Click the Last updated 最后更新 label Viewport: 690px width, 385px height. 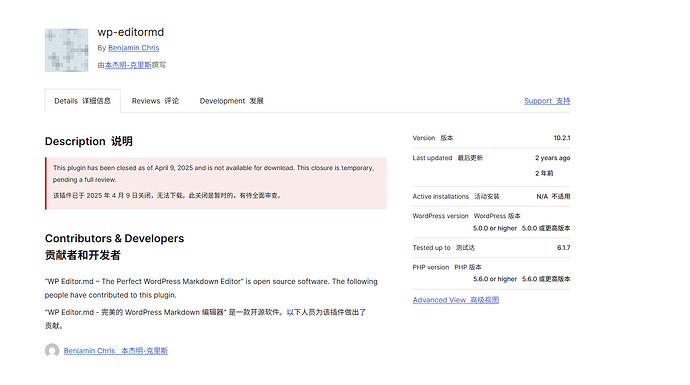(448, 158)
